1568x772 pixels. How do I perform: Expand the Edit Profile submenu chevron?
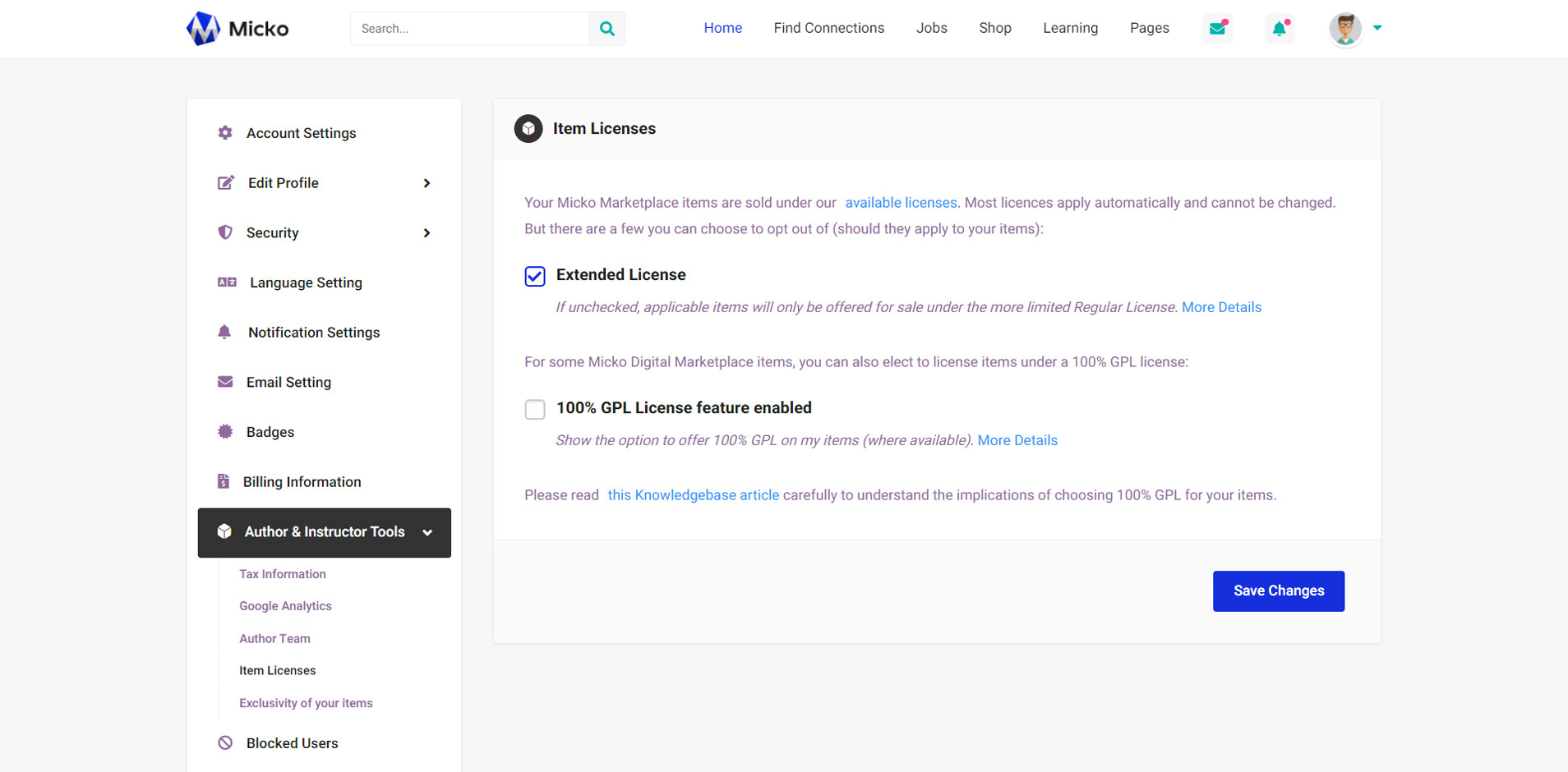(x=427, y=183)
